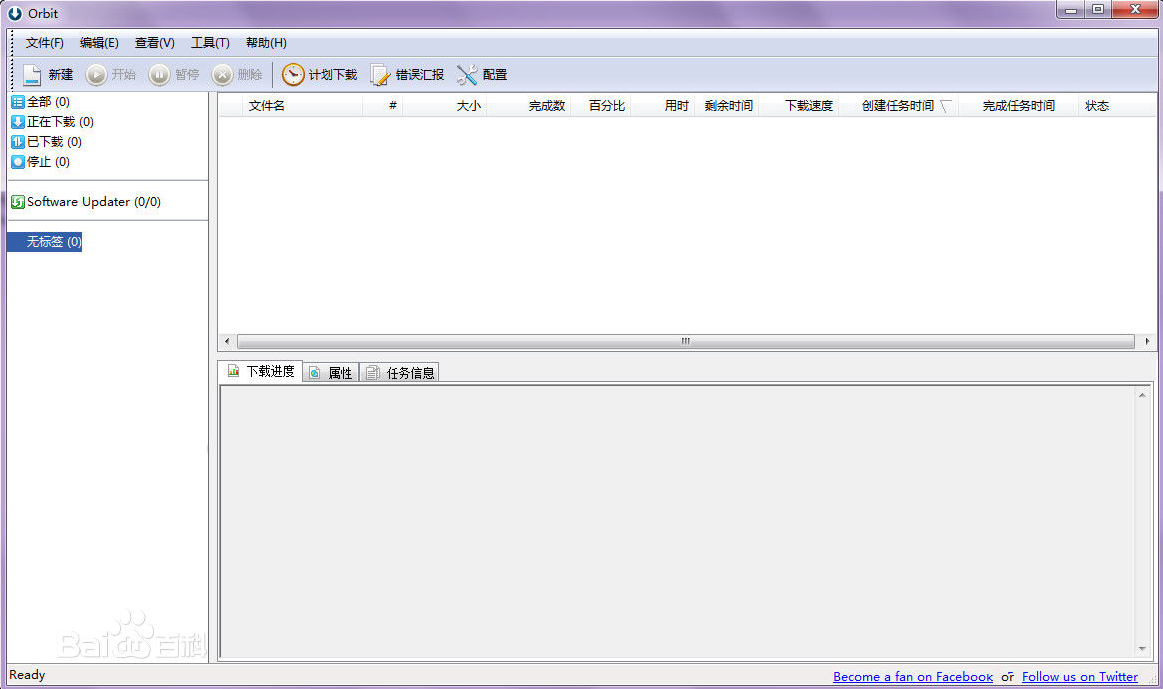Switch to the 下载进度 tab

pos(260,371)
